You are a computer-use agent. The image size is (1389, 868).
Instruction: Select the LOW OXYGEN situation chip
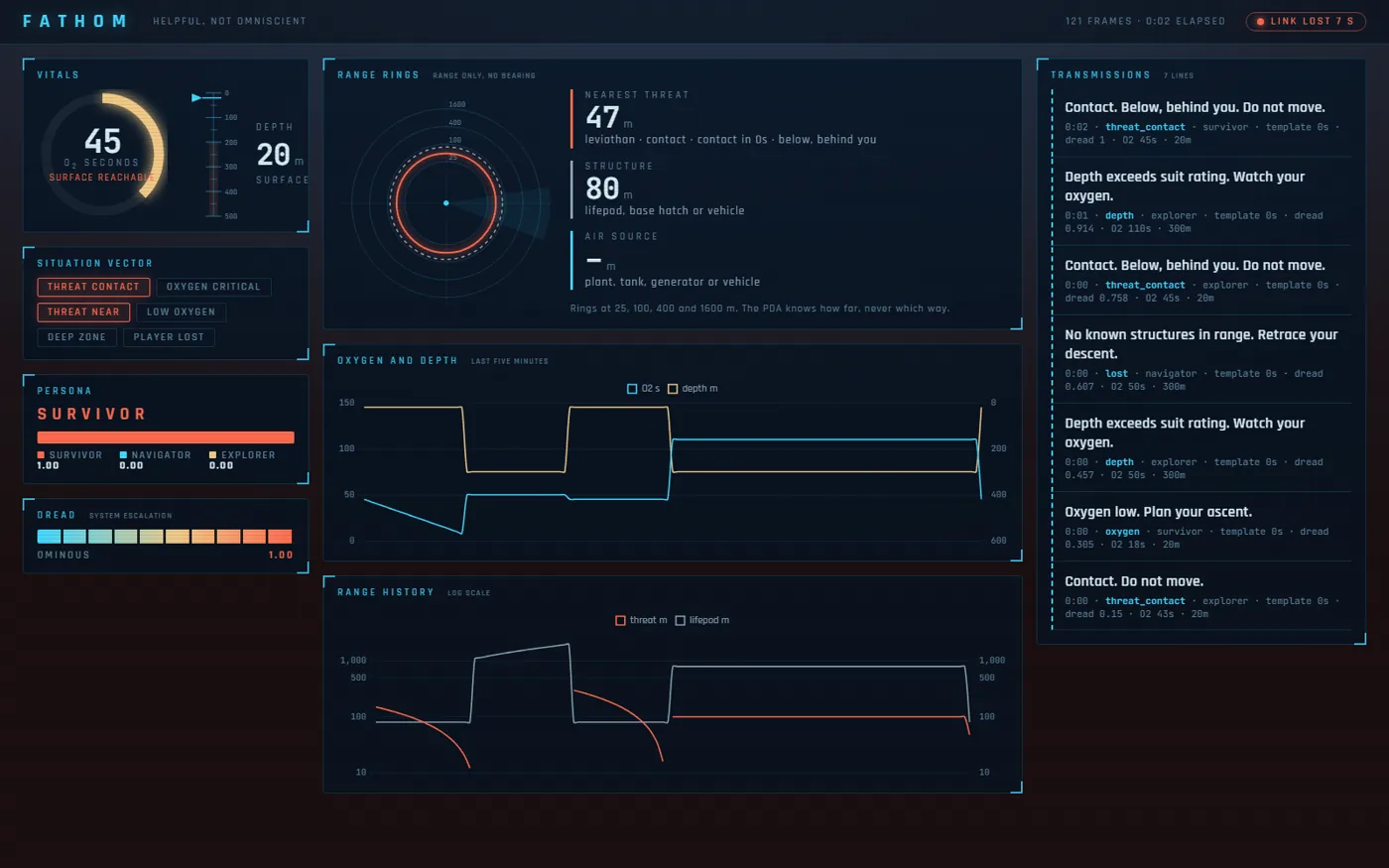tap(182, 312)
